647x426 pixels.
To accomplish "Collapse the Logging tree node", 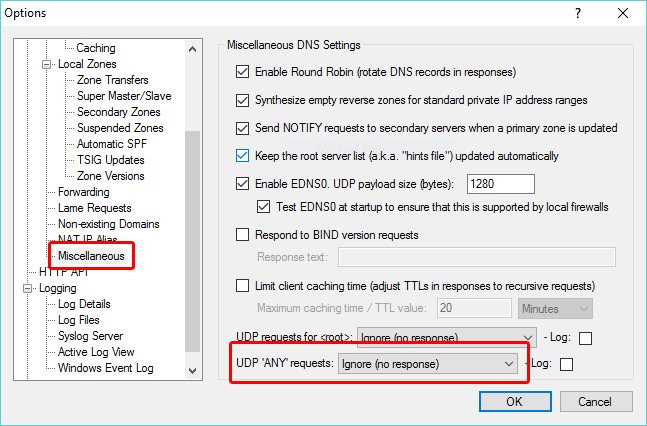I will (28, 288).
